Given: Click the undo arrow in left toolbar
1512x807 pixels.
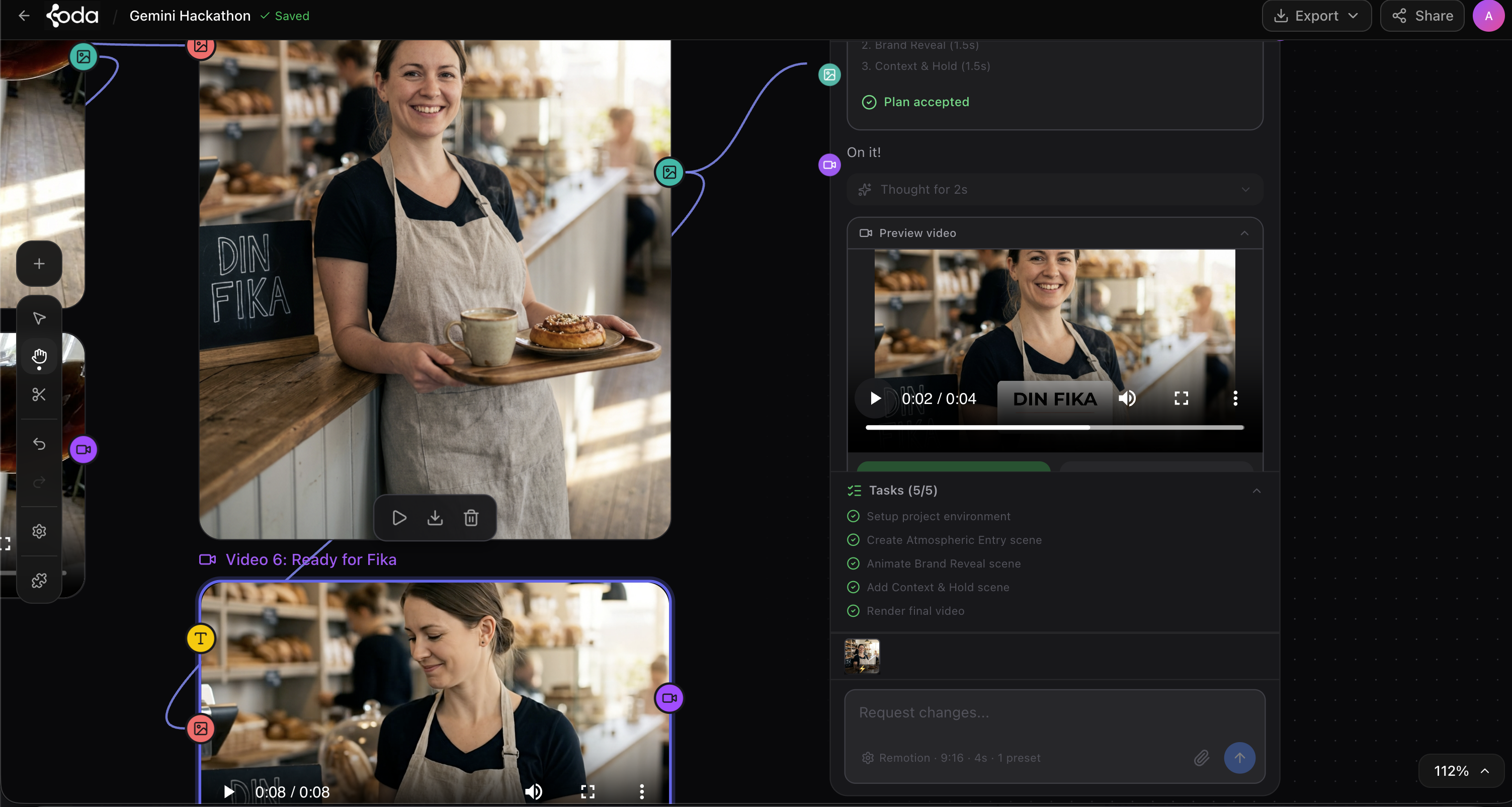Looking at the screenshot, I should tap(39, 444).
